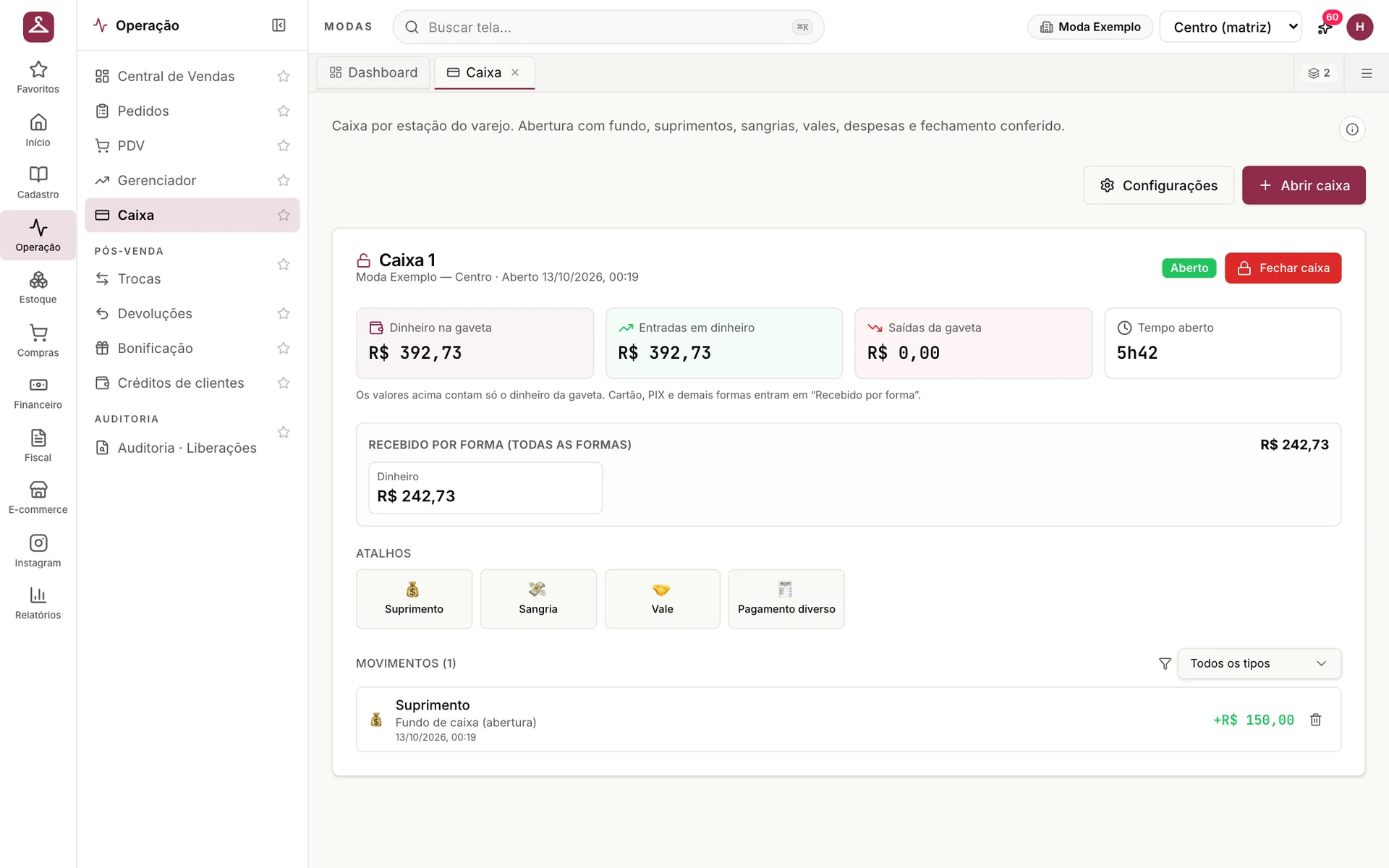Screen dimensions: 1389x868
Task: Open the notifications icon with badge 60
Action: point(1325,27)
